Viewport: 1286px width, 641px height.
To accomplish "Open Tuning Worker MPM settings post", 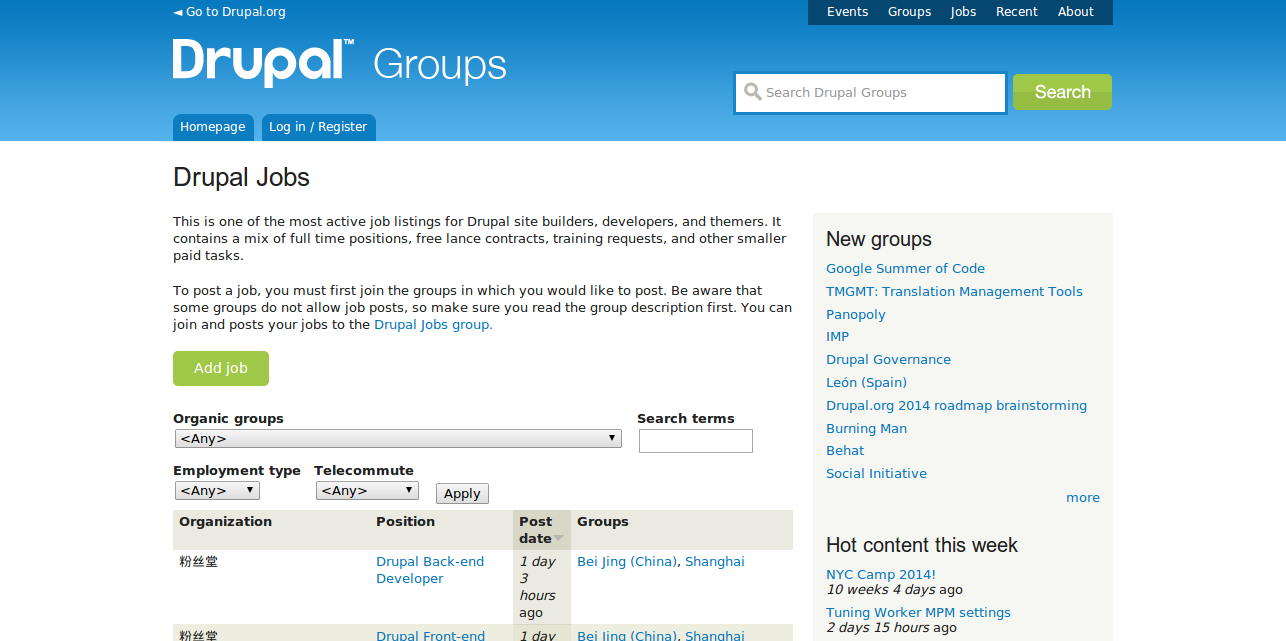I will pyautogui.click(x=918, y=613).
